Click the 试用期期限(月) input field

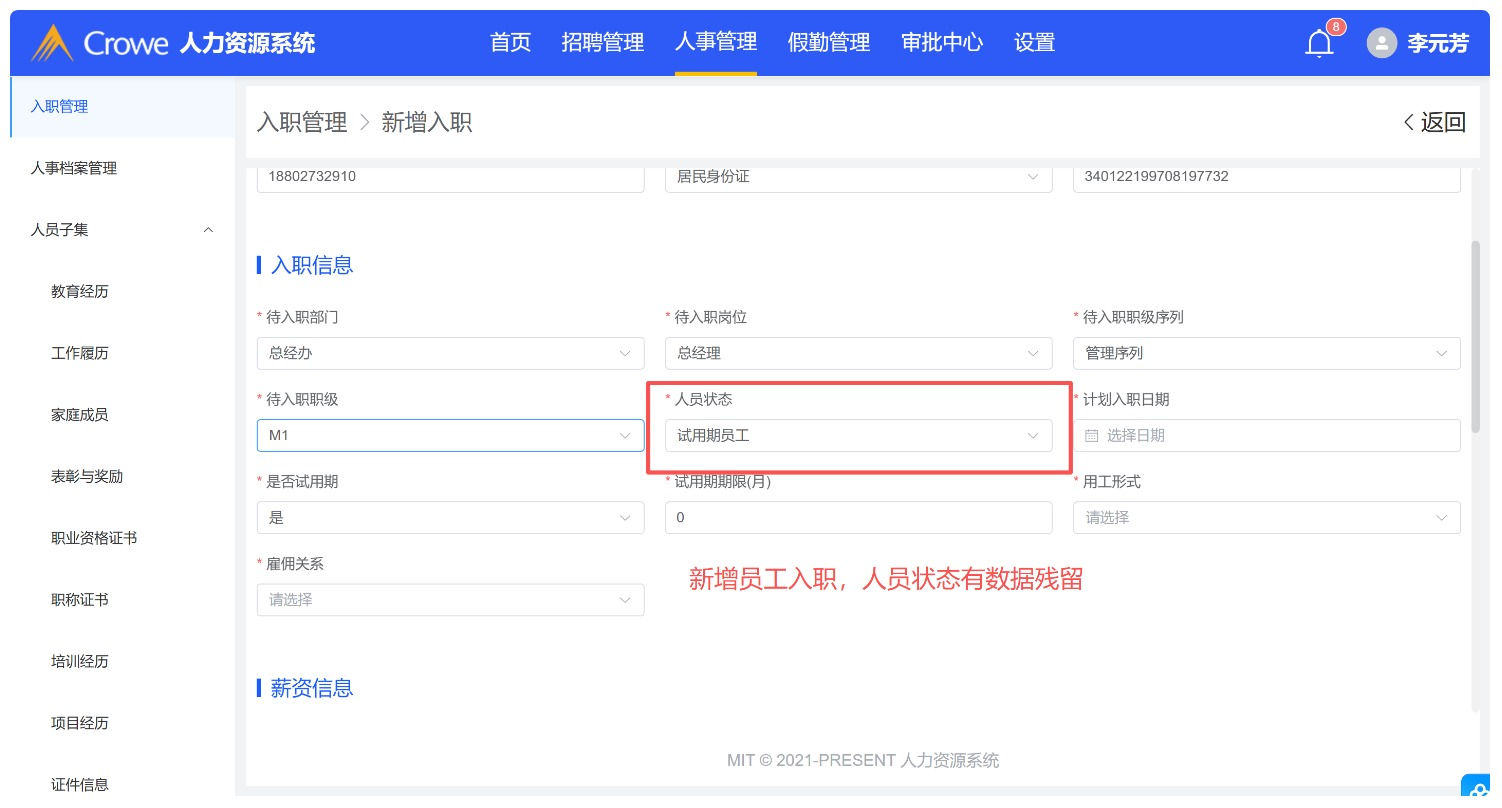[x=858, y=518]
